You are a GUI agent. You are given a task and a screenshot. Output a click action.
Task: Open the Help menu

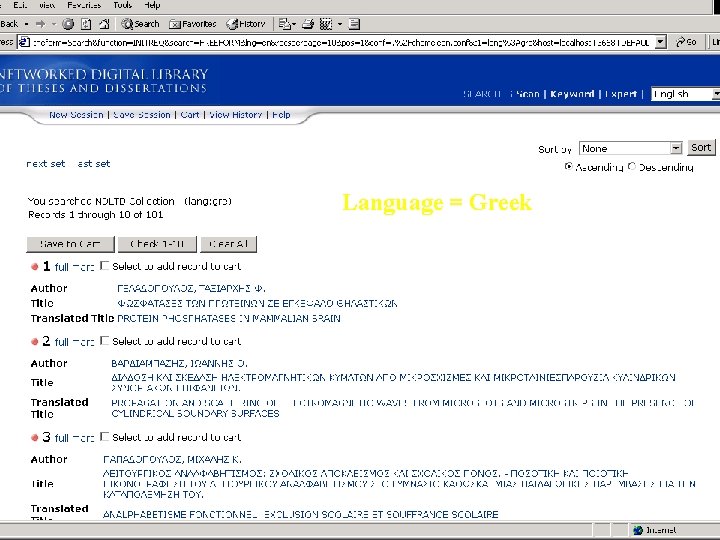152,6
